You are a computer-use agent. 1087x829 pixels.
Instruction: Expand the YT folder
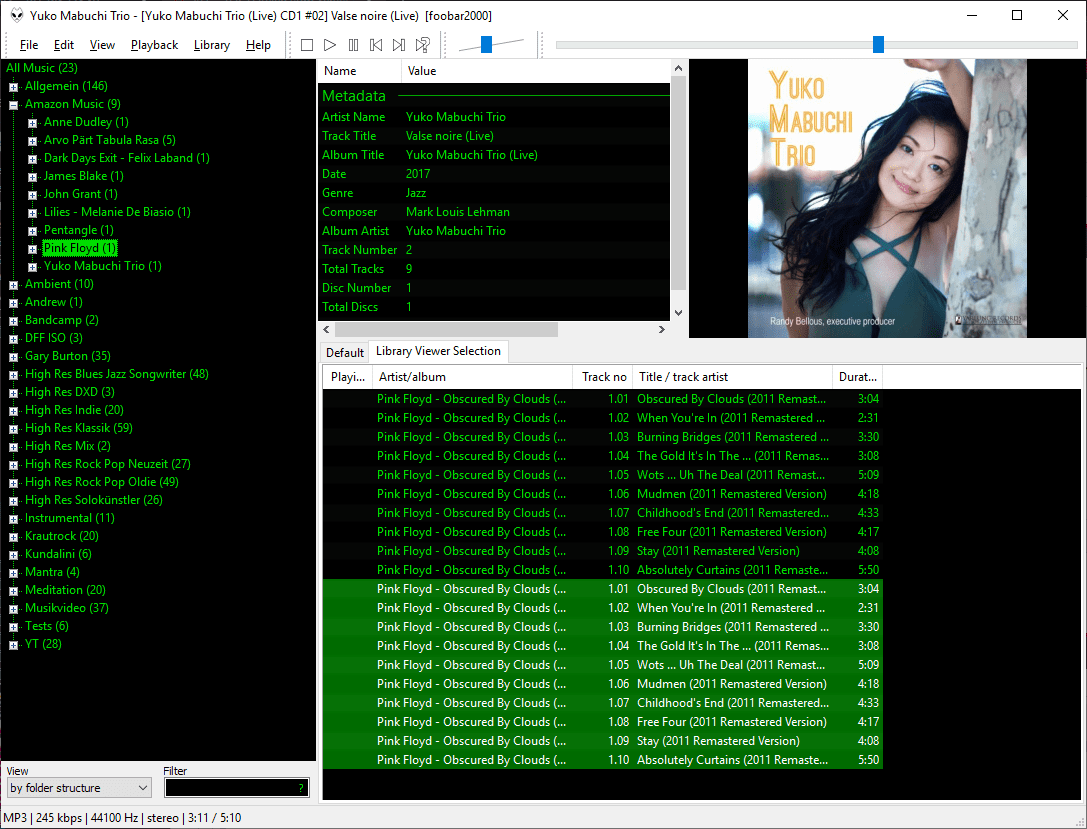[x=13, y=645]
